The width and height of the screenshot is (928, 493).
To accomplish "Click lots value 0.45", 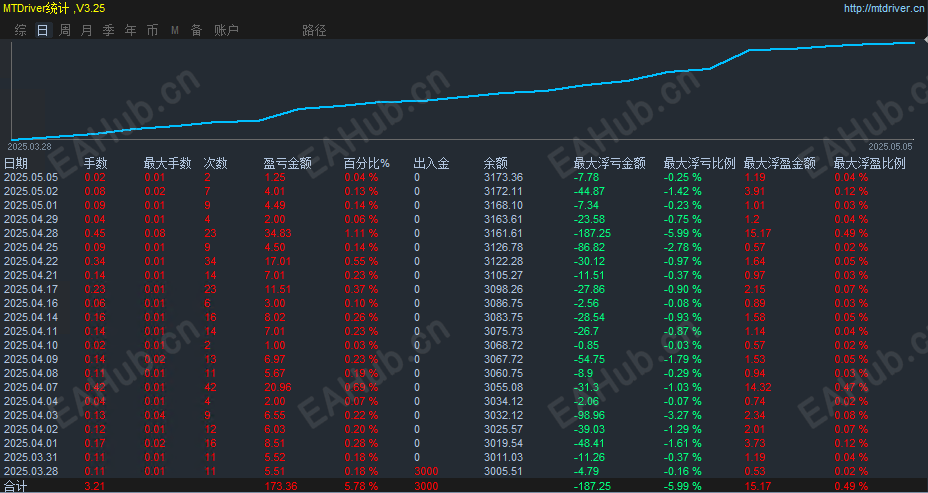I will (95, 233).
